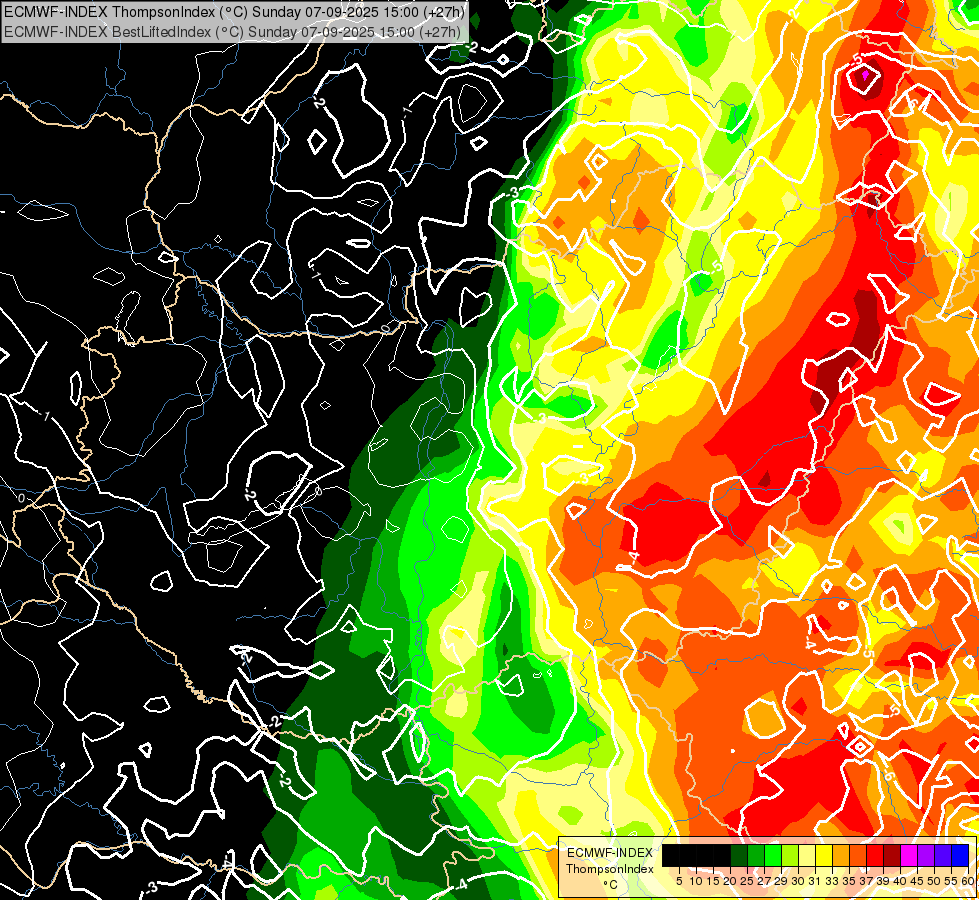This screenshot has height=900, width=979.
Task: Click the ThompsonIndex title line at top
Action: tap(235, 12)
